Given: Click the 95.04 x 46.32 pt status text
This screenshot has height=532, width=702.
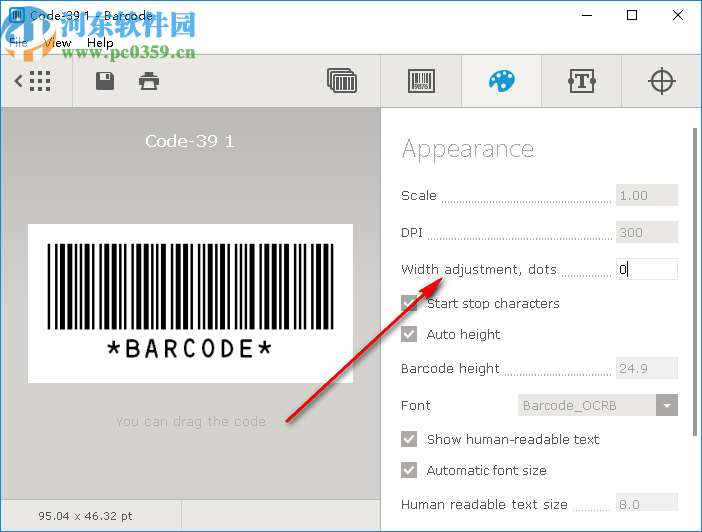Looking at the screenshot, I should (x=85, y=516).
